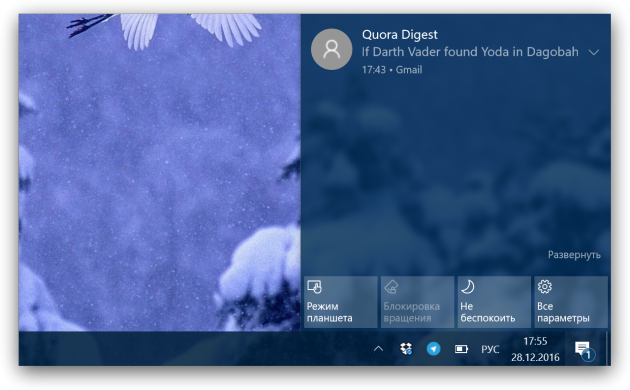Toggle the Не беспокоить quick action
630x390 pixels.
[x=494, y=302]
